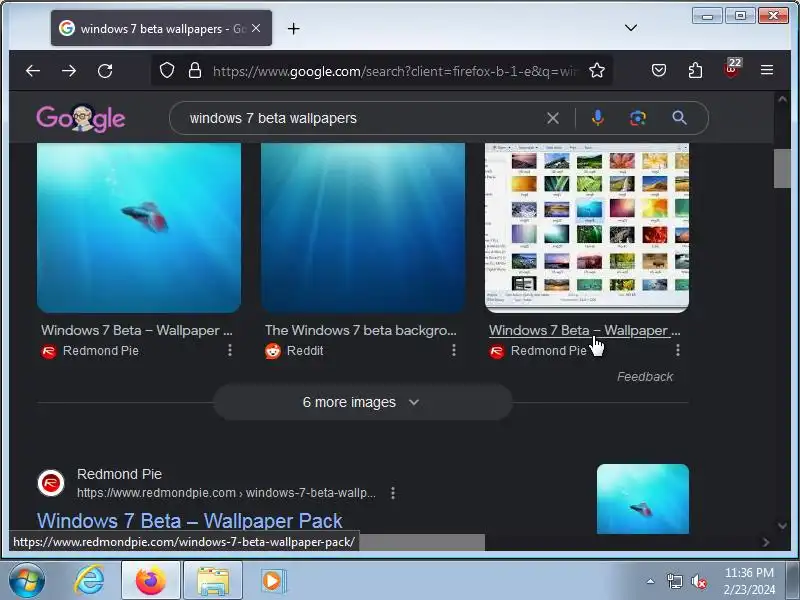Click the scrollbar up arrow
Screen dimensions: 800x600
coord(782,99)
